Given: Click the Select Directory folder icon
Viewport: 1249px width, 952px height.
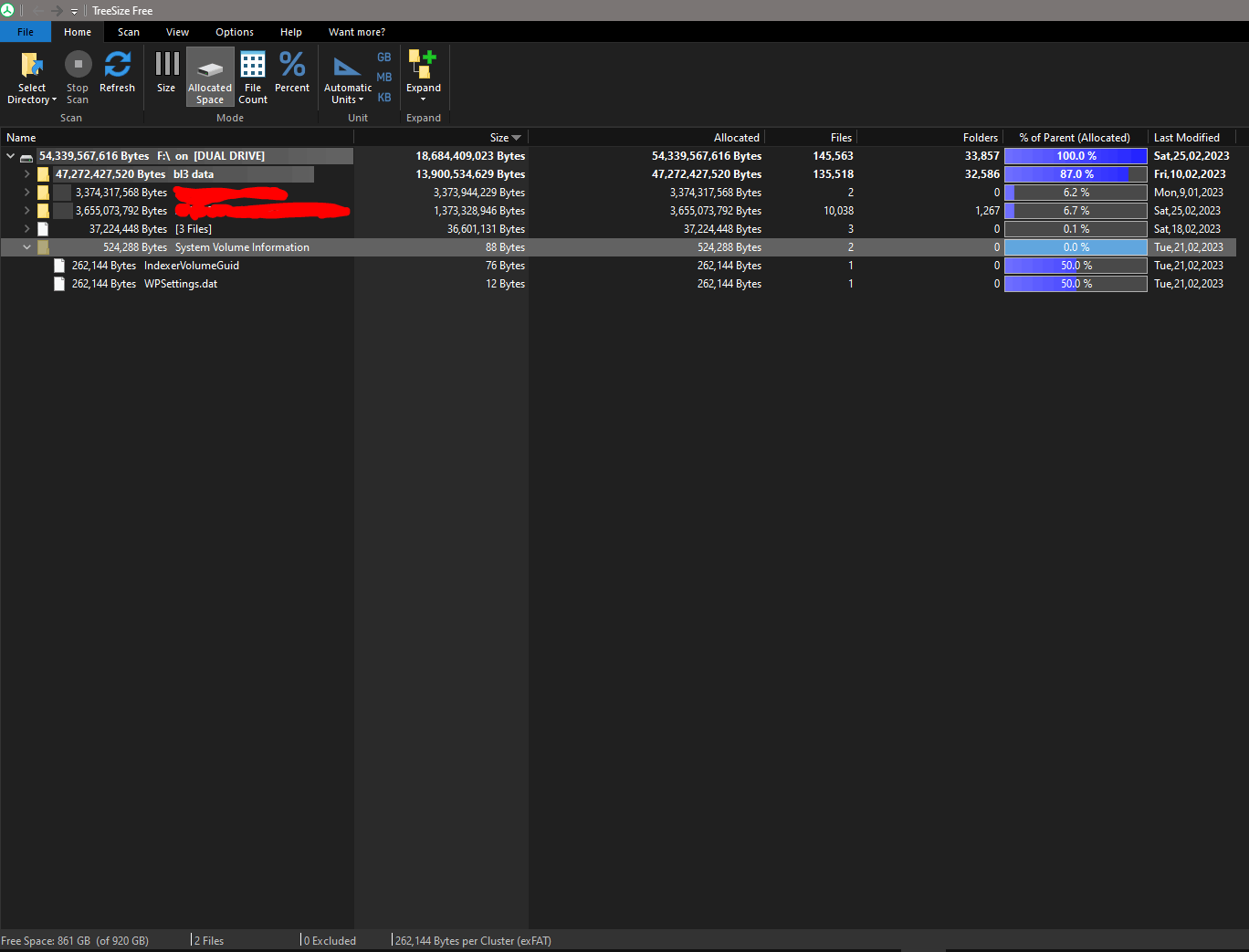Looking at the screenshot, I should point(32,65).
